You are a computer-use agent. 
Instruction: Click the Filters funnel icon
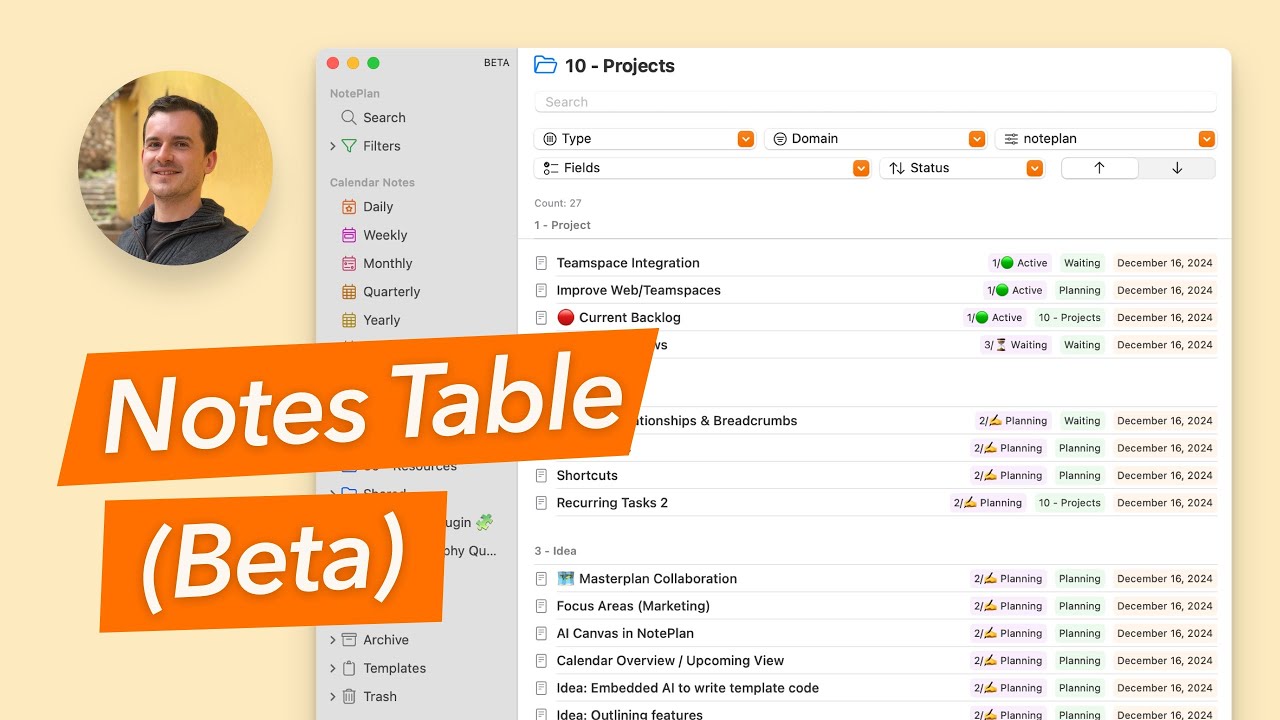[348, 146]
